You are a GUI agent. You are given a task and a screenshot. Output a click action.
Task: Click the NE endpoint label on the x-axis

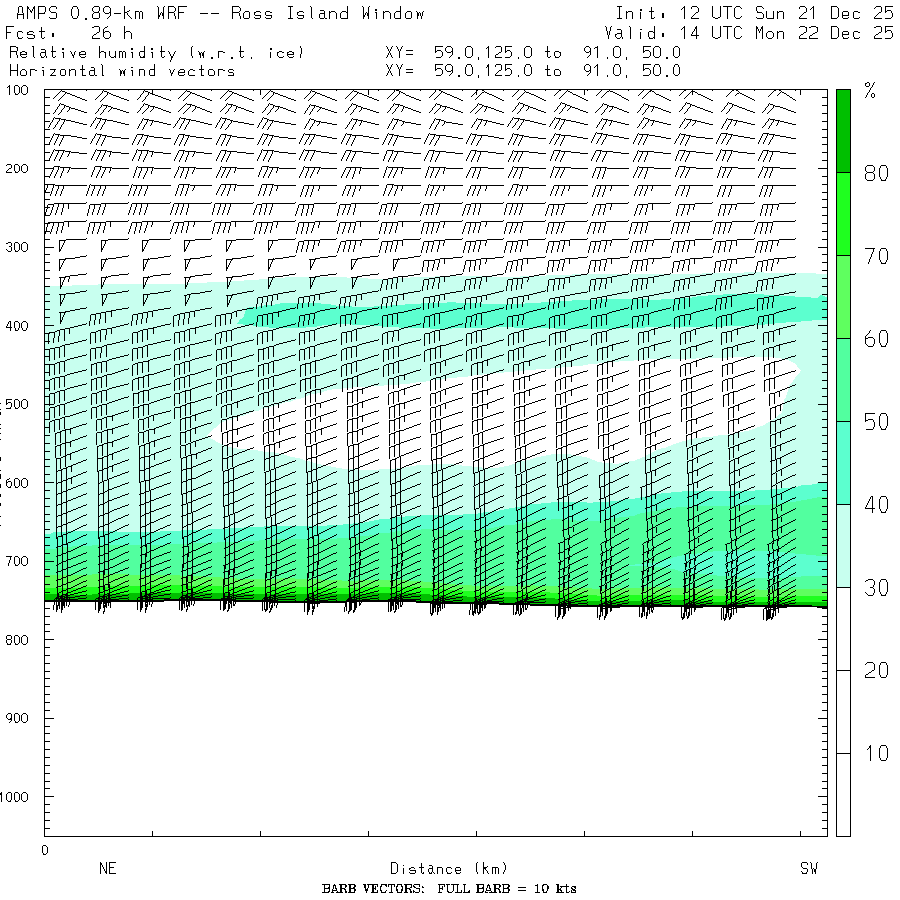point(108,869)
